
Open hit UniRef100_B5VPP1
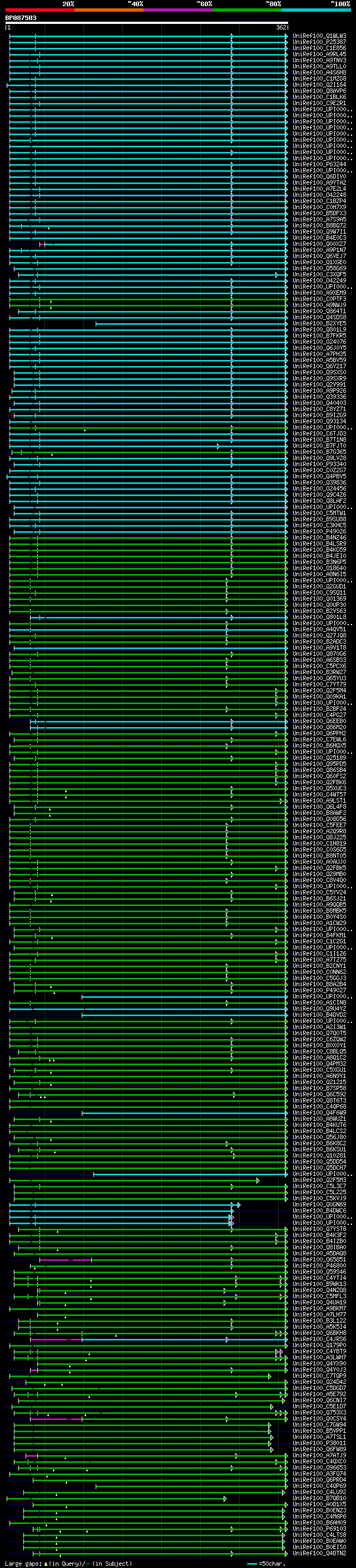coord(319,1431)
